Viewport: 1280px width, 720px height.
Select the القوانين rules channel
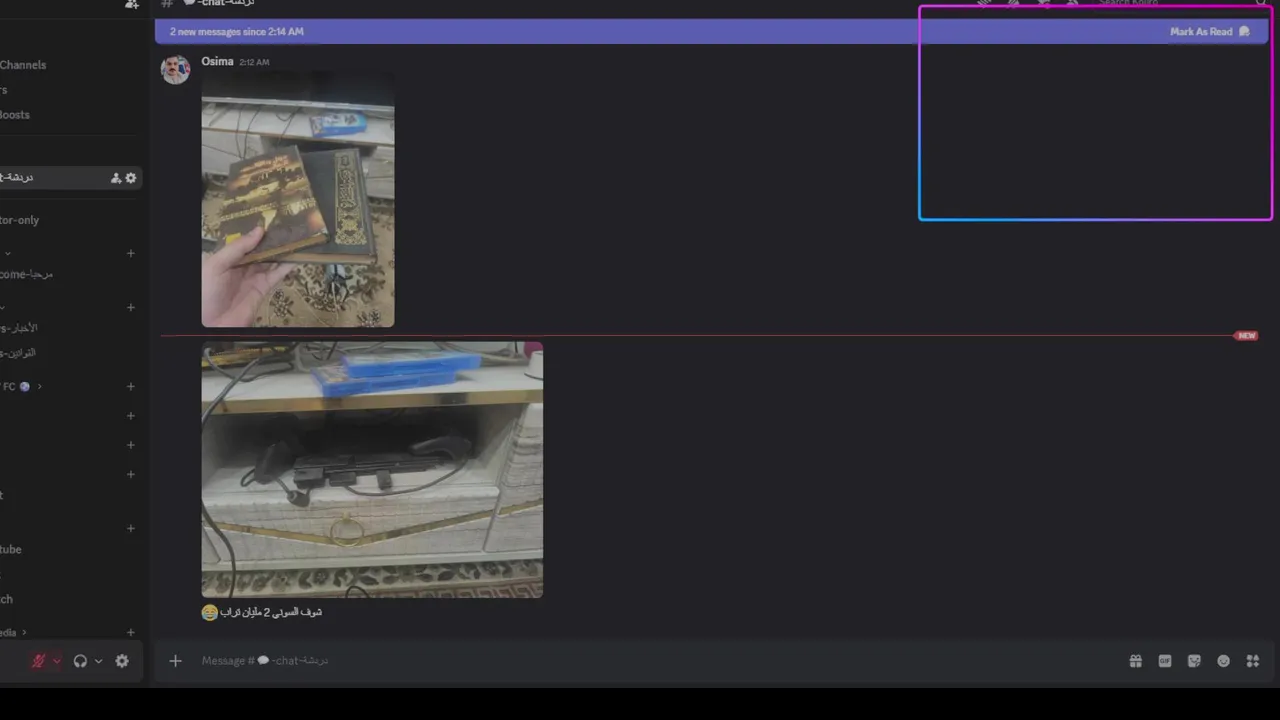(x=18, y=353)
